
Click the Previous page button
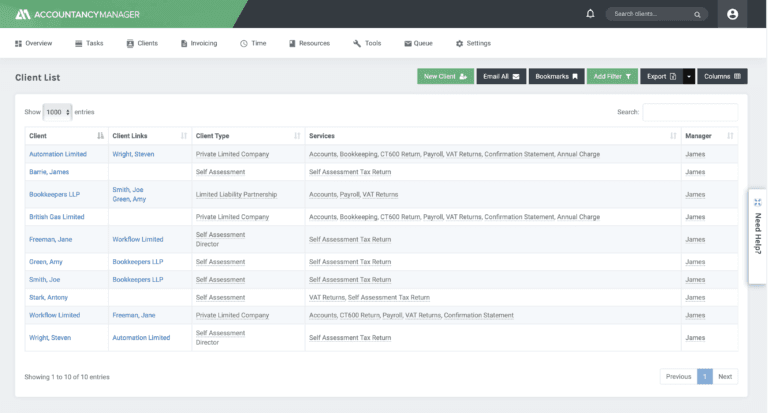click(x=678, y=376)
